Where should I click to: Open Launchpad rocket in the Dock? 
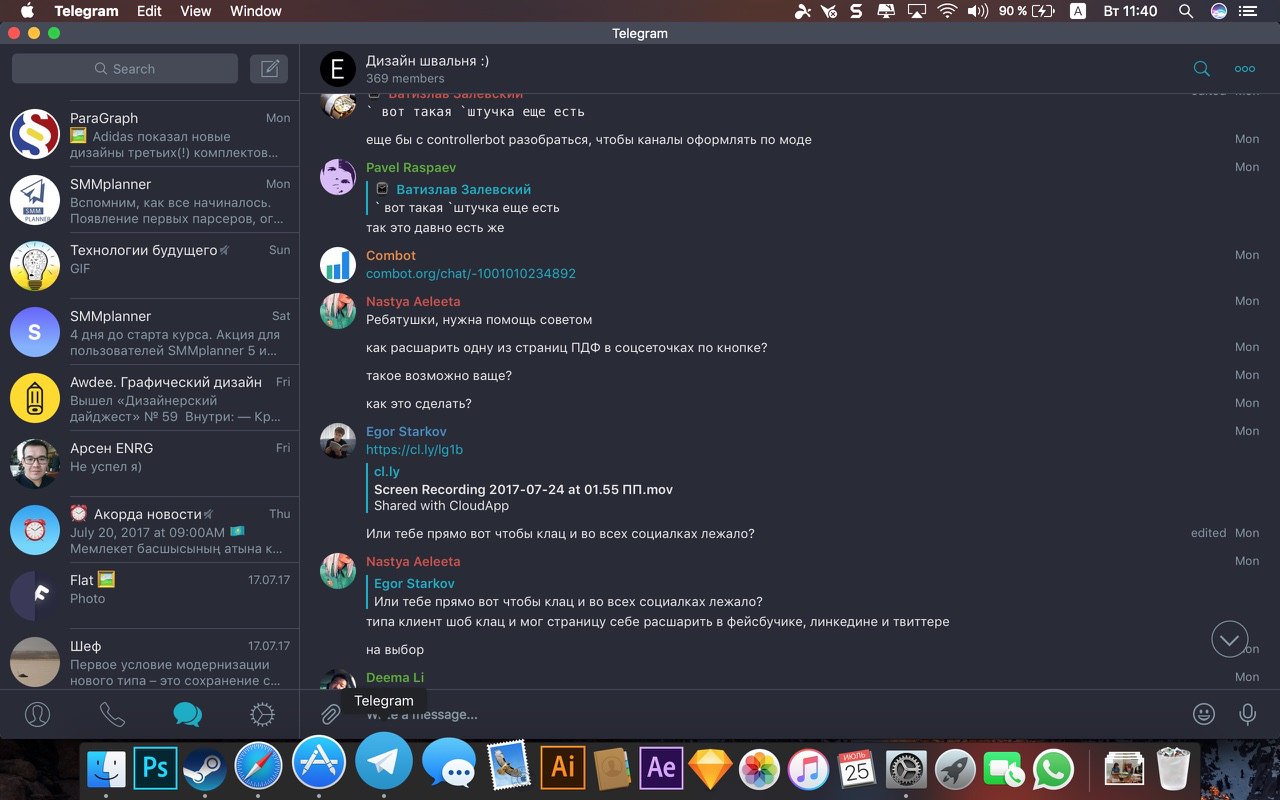coord(956,769)
